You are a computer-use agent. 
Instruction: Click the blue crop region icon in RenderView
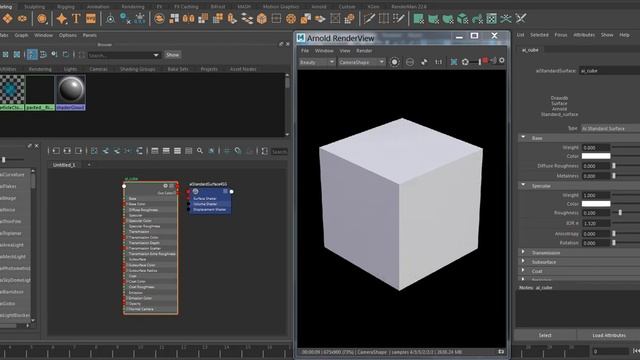[x=453, y=62]
